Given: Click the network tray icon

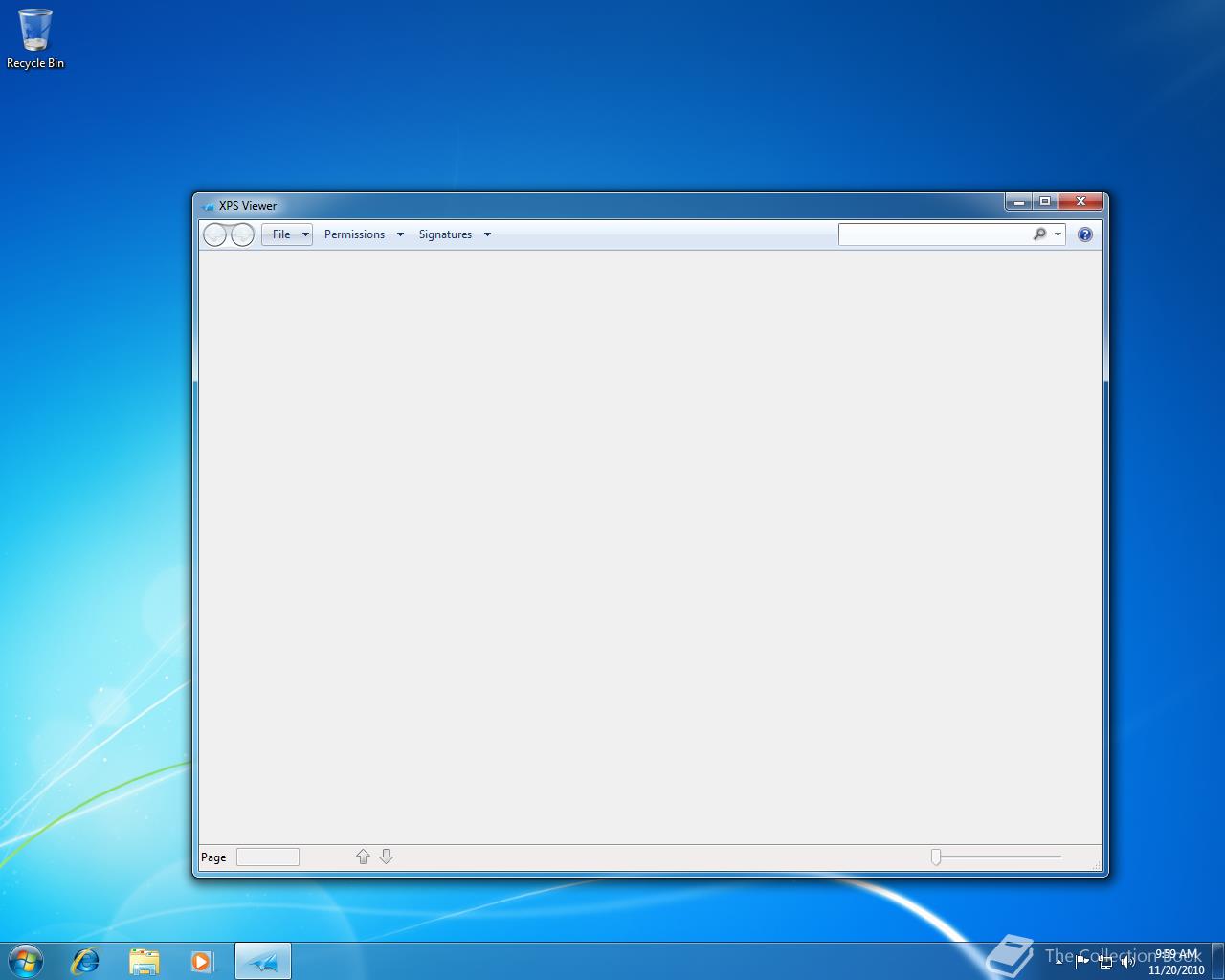Looking at the screenshot, I should coord(1106,962).
